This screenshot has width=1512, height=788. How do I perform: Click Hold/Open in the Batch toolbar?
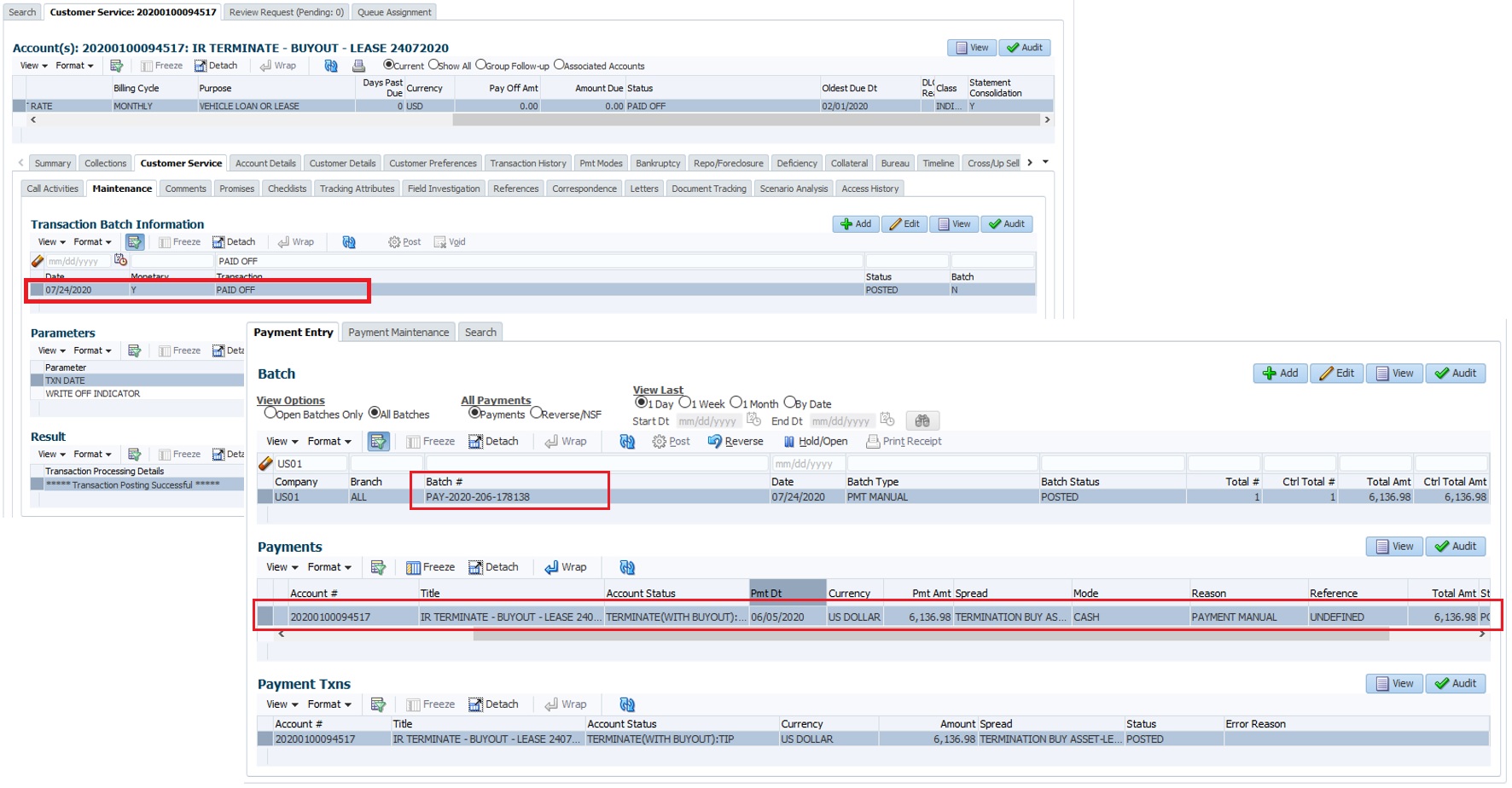pyautogui.click(x=816, y=442)
